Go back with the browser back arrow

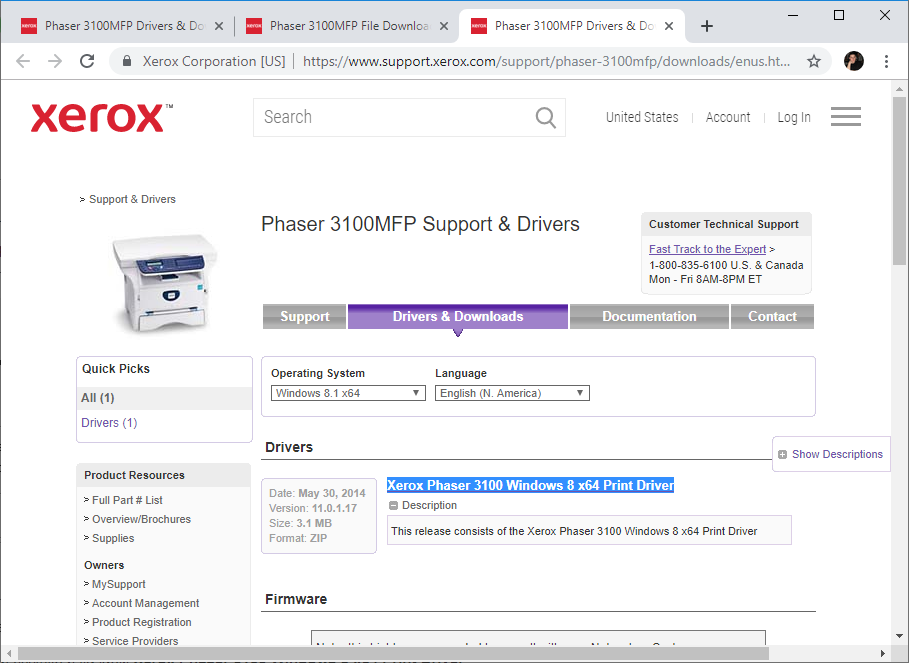[x=23, y=61]
